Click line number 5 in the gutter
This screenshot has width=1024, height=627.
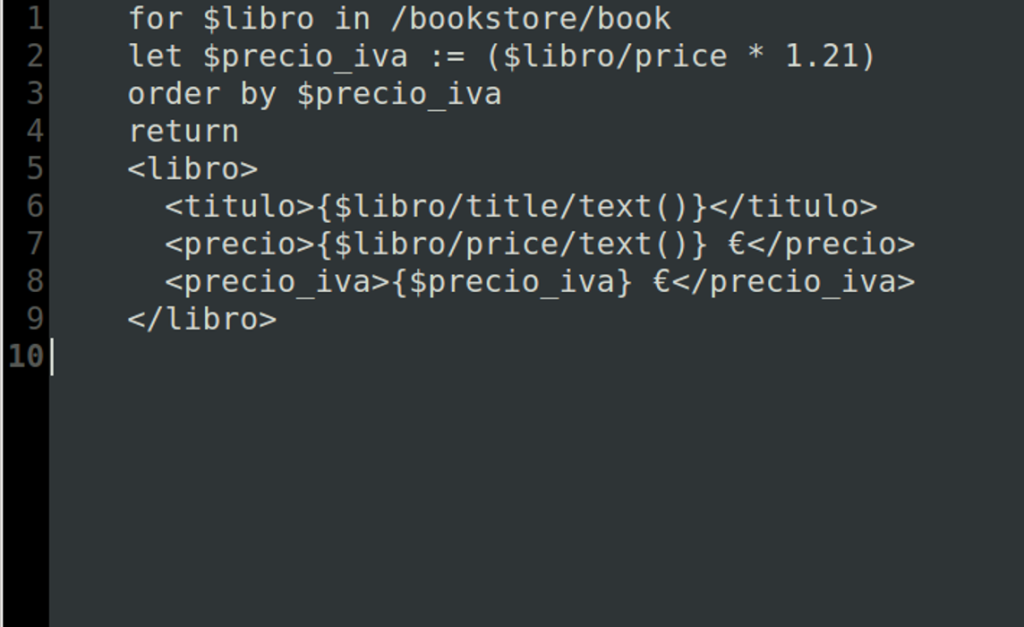tap(35, 169)
